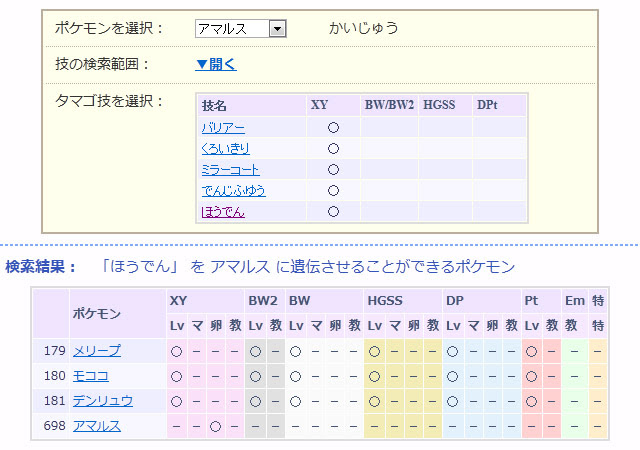The image size is (640, 450).
Task: Click the BW2 header in results table
Action: pyautogui.click(x=263, y=301)
